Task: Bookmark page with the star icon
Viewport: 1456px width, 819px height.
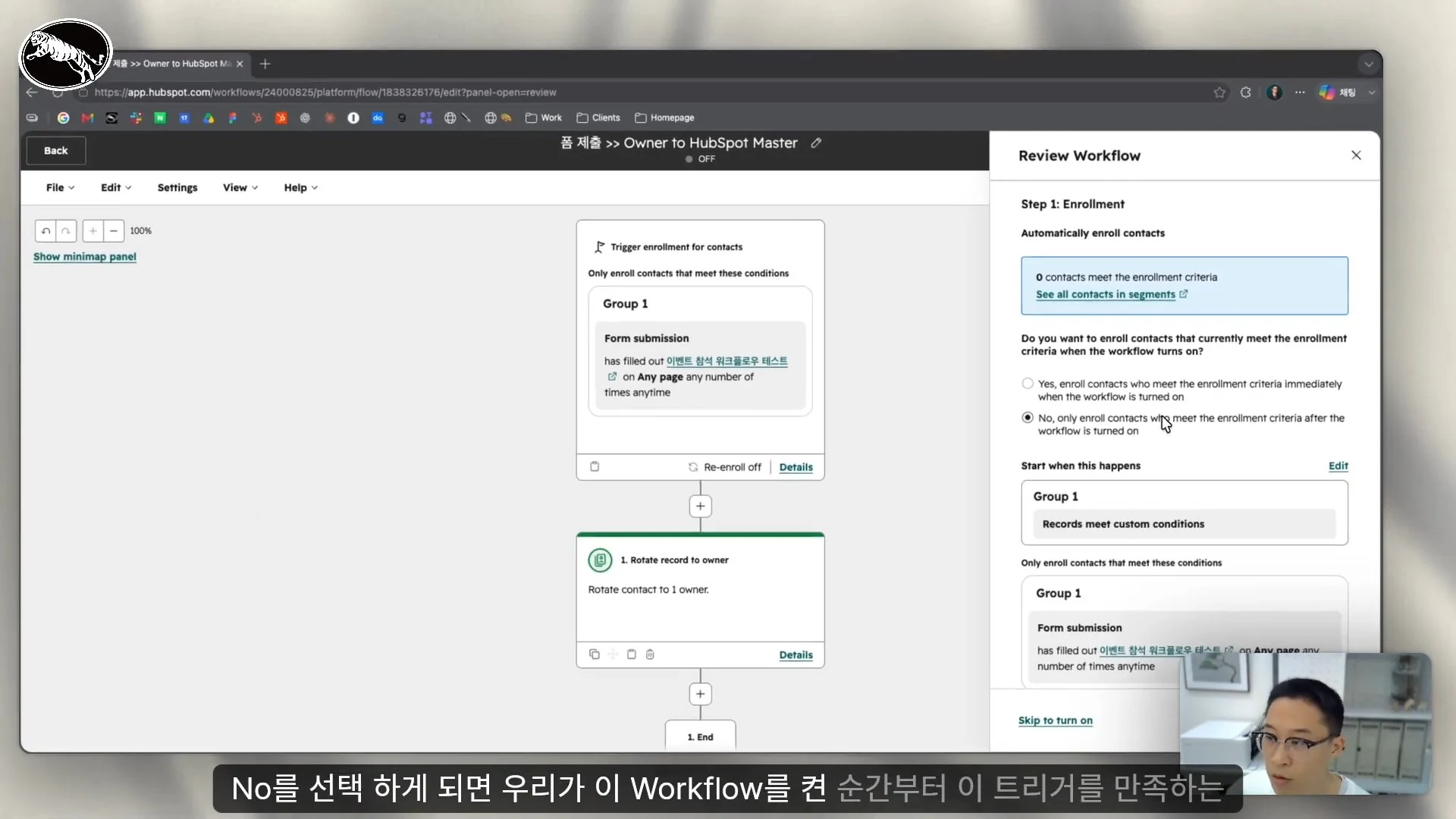Action: click(1219, 93)
